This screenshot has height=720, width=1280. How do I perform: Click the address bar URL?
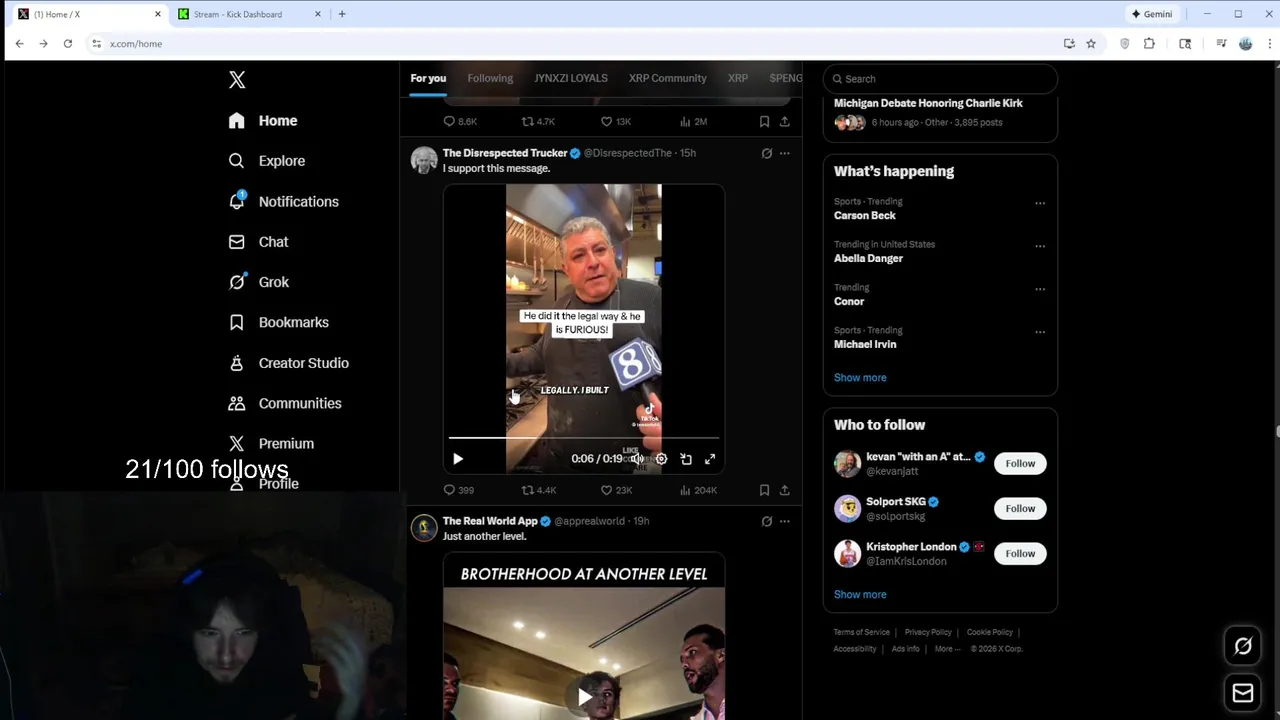(x=136, y=44)
